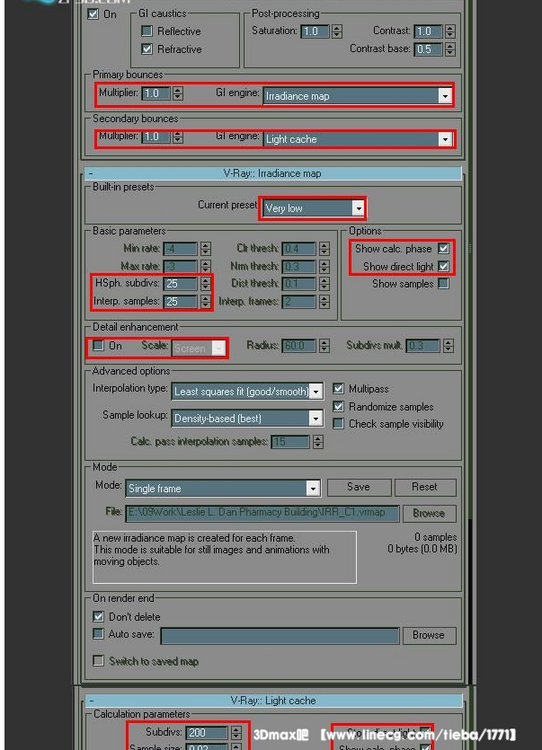This screenshot has width=542, height=750.
Task: Uncheck Randomize samples option
Action: coord(338,407)
